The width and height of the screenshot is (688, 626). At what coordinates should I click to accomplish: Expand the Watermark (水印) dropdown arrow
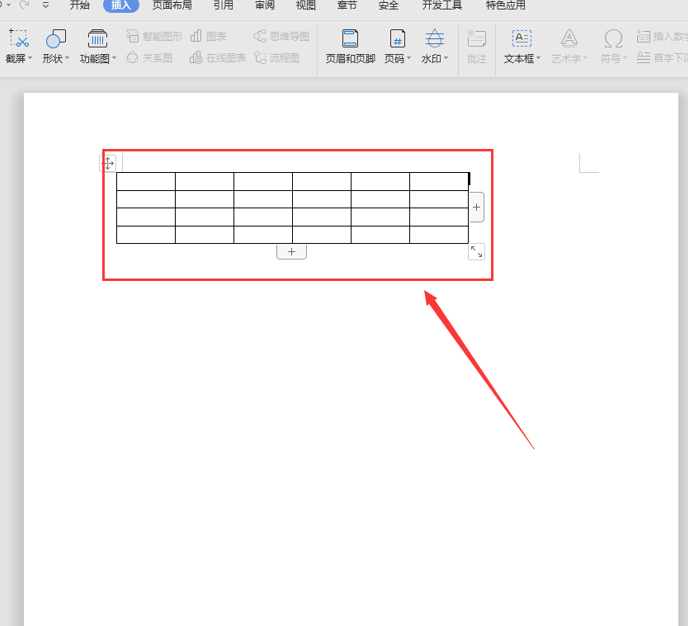[446, 58]
